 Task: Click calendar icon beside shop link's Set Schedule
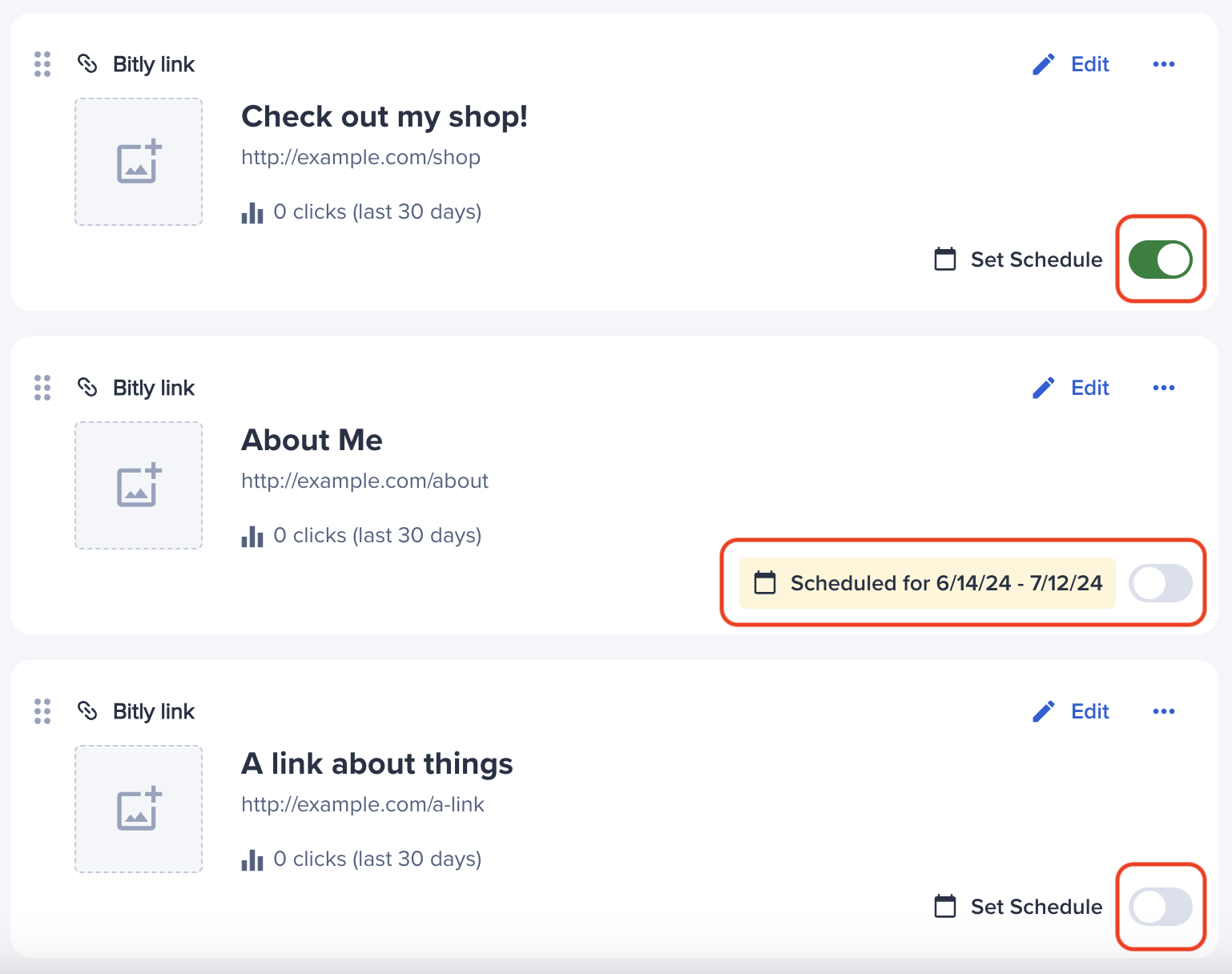(x=945, y=259)
